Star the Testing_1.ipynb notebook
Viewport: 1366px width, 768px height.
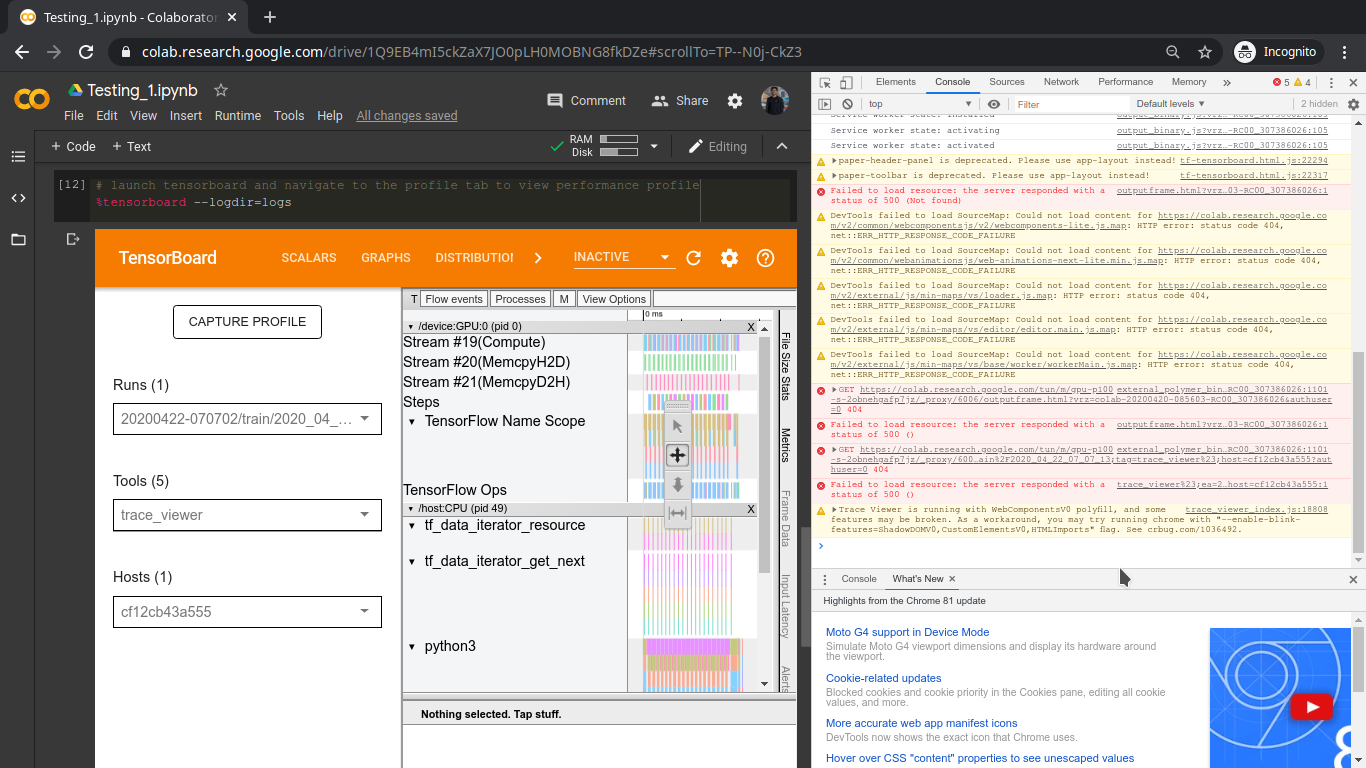point(221,90)
